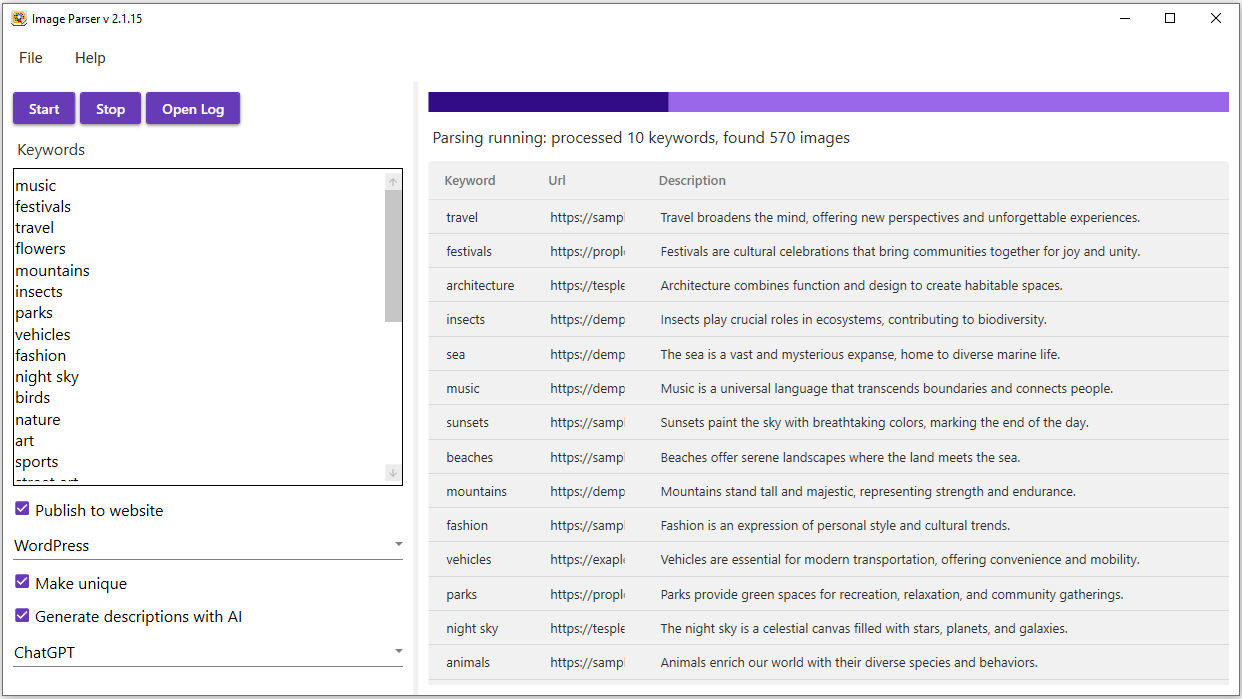Click the parsing progress bar
Screen dimensions: 1242x699
tap(828, 102)
